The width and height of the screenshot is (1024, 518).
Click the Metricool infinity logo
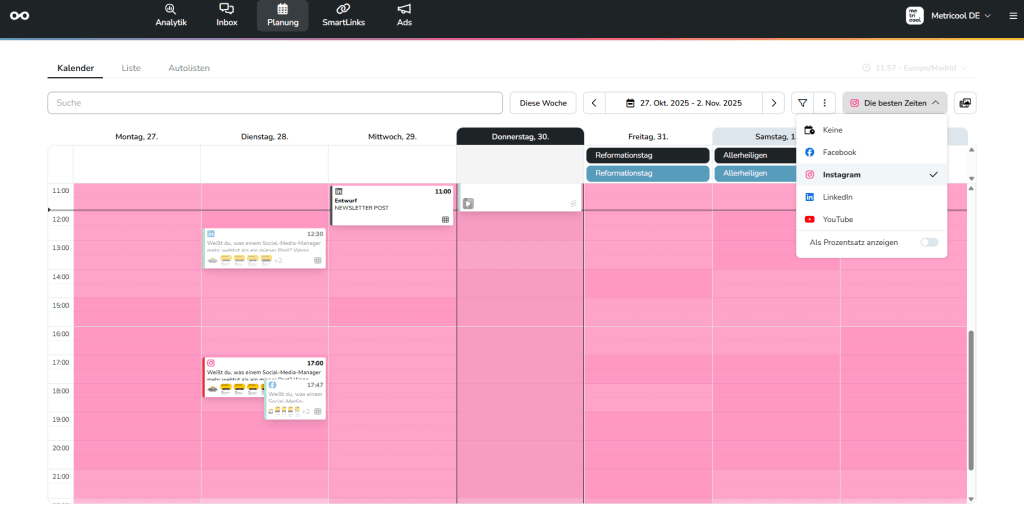pyautogui.click(x=20, y=16)
